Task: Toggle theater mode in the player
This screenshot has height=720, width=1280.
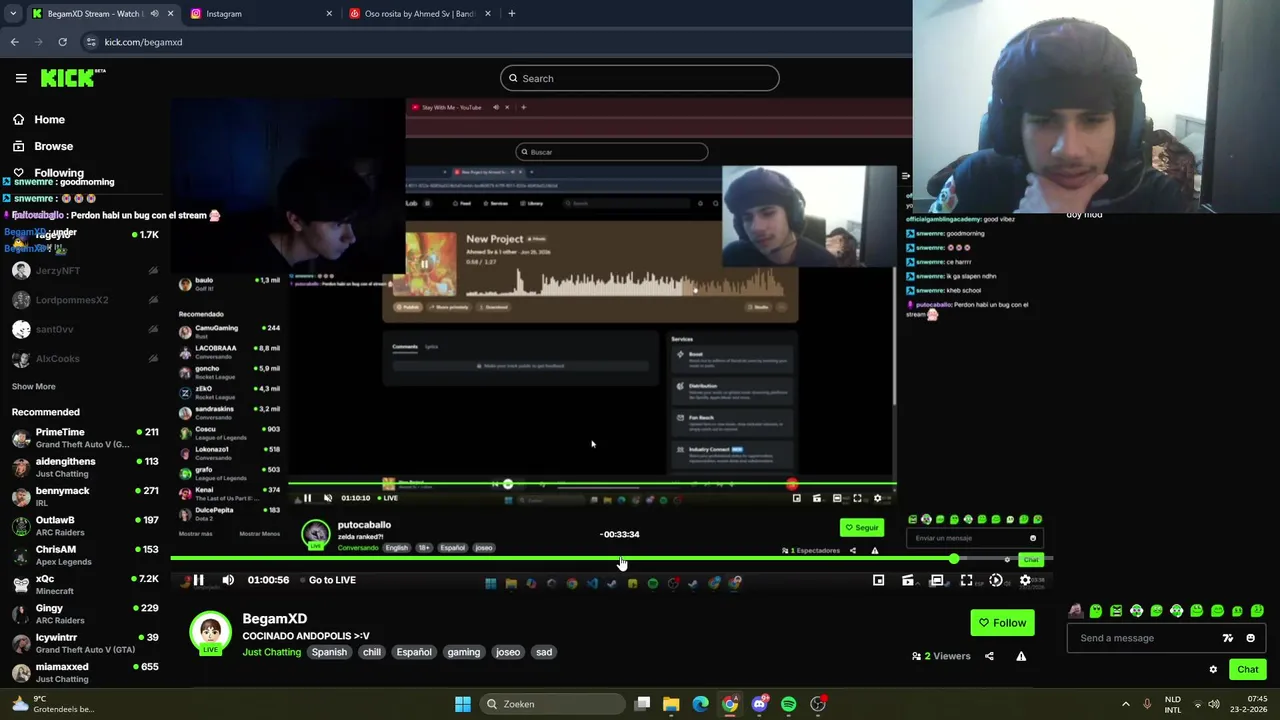Action: coord(937,580)
